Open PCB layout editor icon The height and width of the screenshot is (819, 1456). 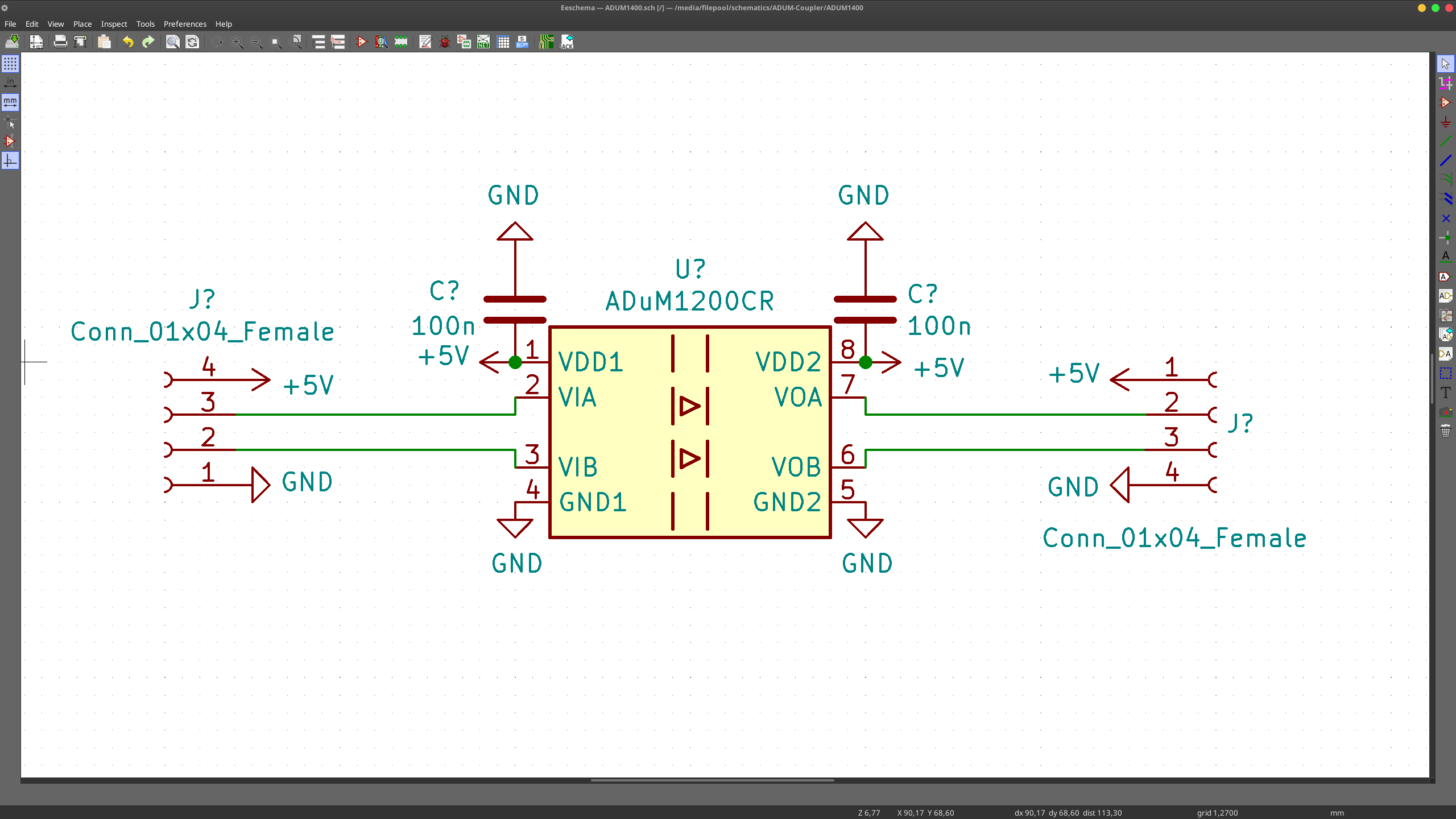(x=546, y=42)
